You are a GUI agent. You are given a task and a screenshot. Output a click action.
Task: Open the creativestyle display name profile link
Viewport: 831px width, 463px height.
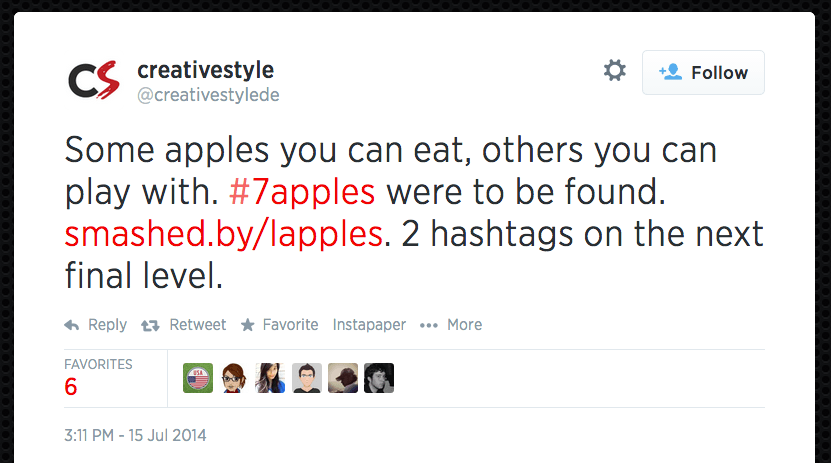pos(205,71)
